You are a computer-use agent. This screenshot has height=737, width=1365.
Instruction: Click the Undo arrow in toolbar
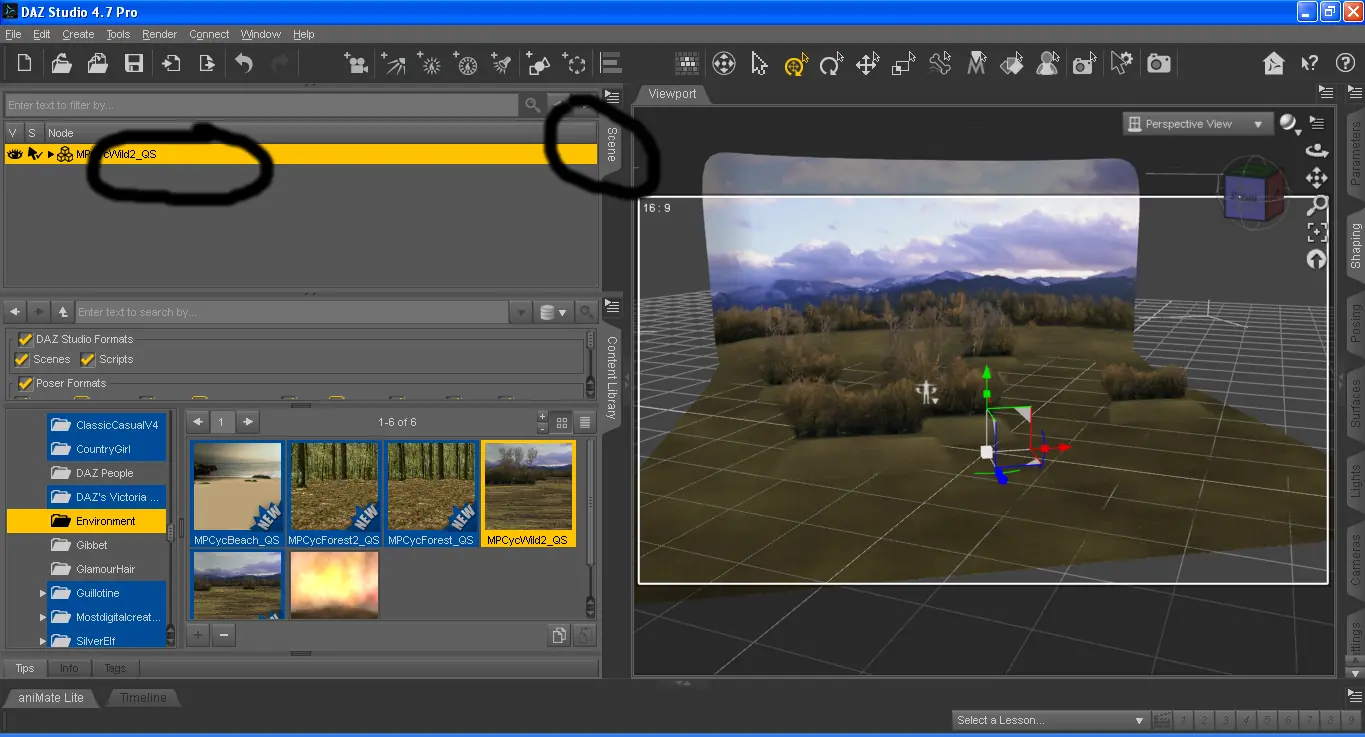pyautogui.click(x=243, y=64)
